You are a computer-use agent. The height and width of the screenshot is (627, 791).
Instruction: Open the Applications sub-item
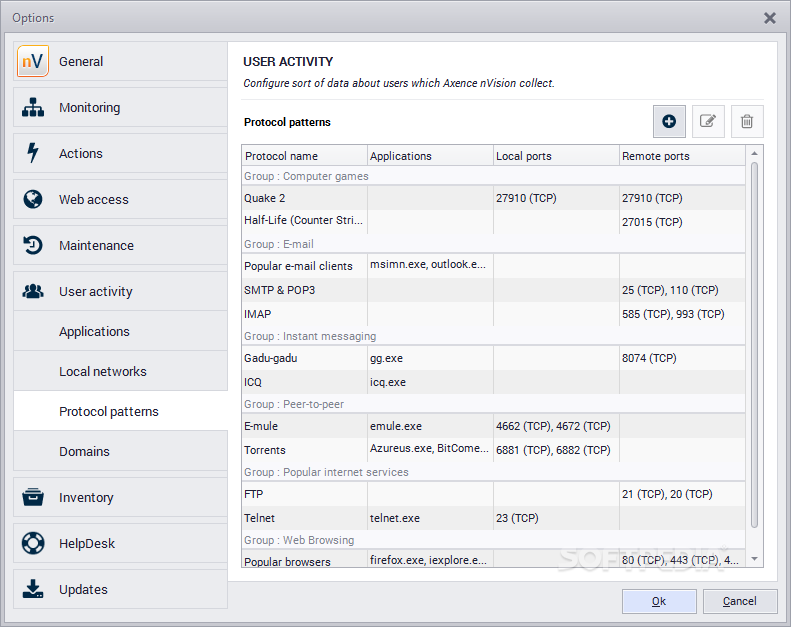(x=121, y=331)
